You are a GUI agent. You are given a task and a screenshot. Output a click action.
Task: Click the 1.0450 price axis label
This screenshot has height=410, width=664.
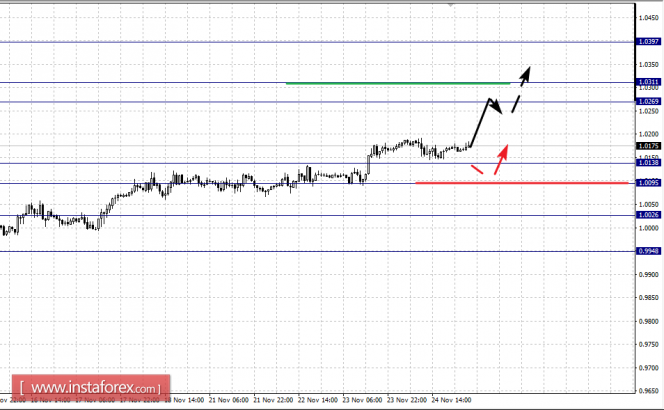click(649, 18)
